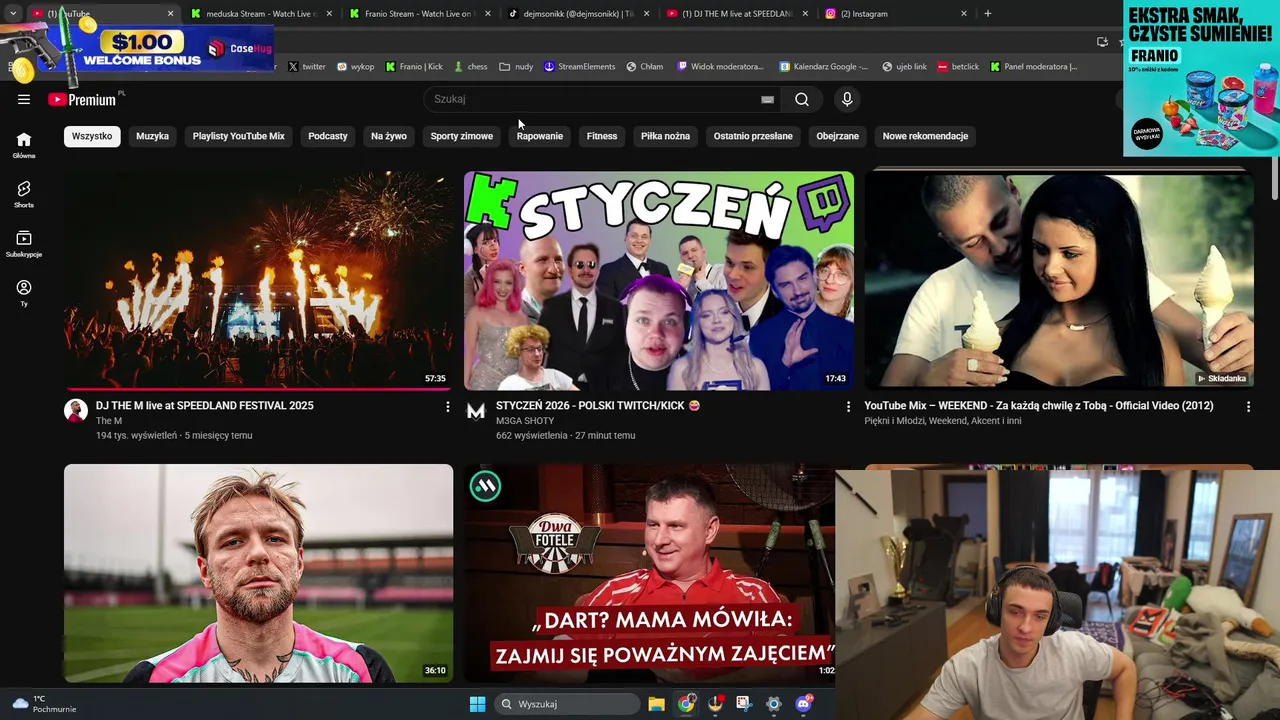The width and height of the screenshot is (1280, 720).
Task: Select the Piłka nożna chip
Action: click(665, 136)
